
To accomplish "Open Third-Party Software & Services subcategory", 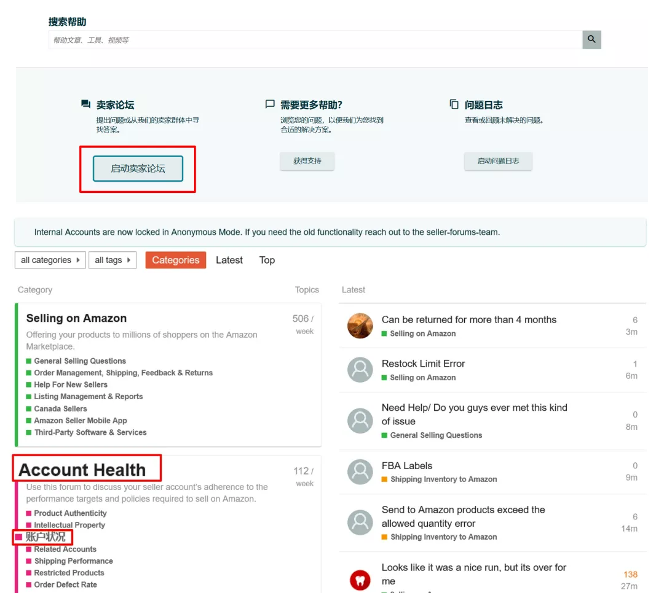I will pos(90,432).
